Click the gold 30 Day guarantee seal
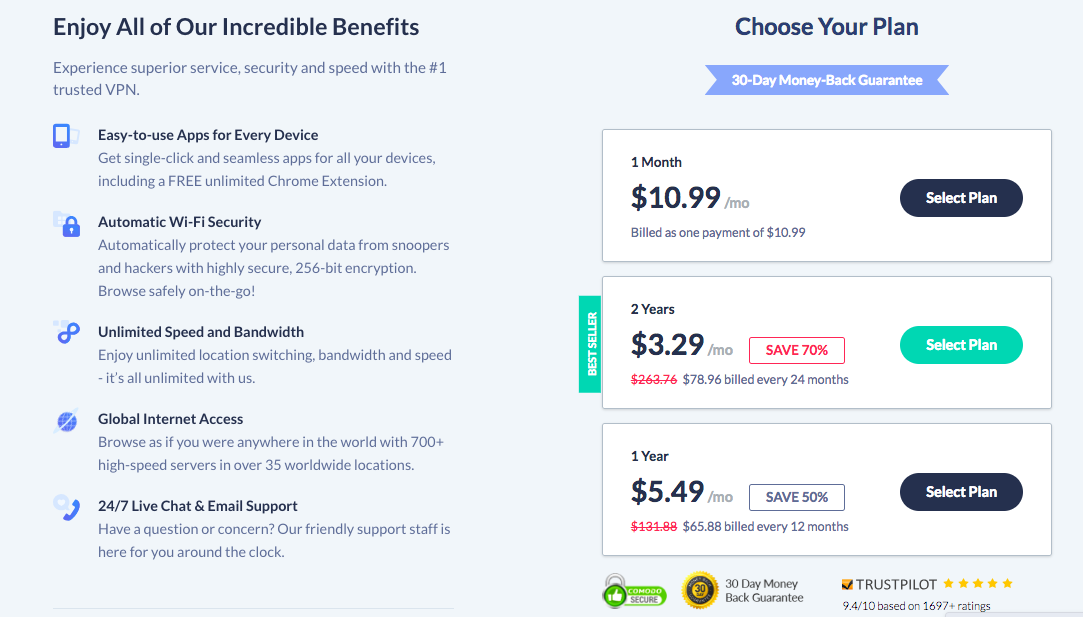This screenshot has width=1083, height=617. click(x=700, y=590)
